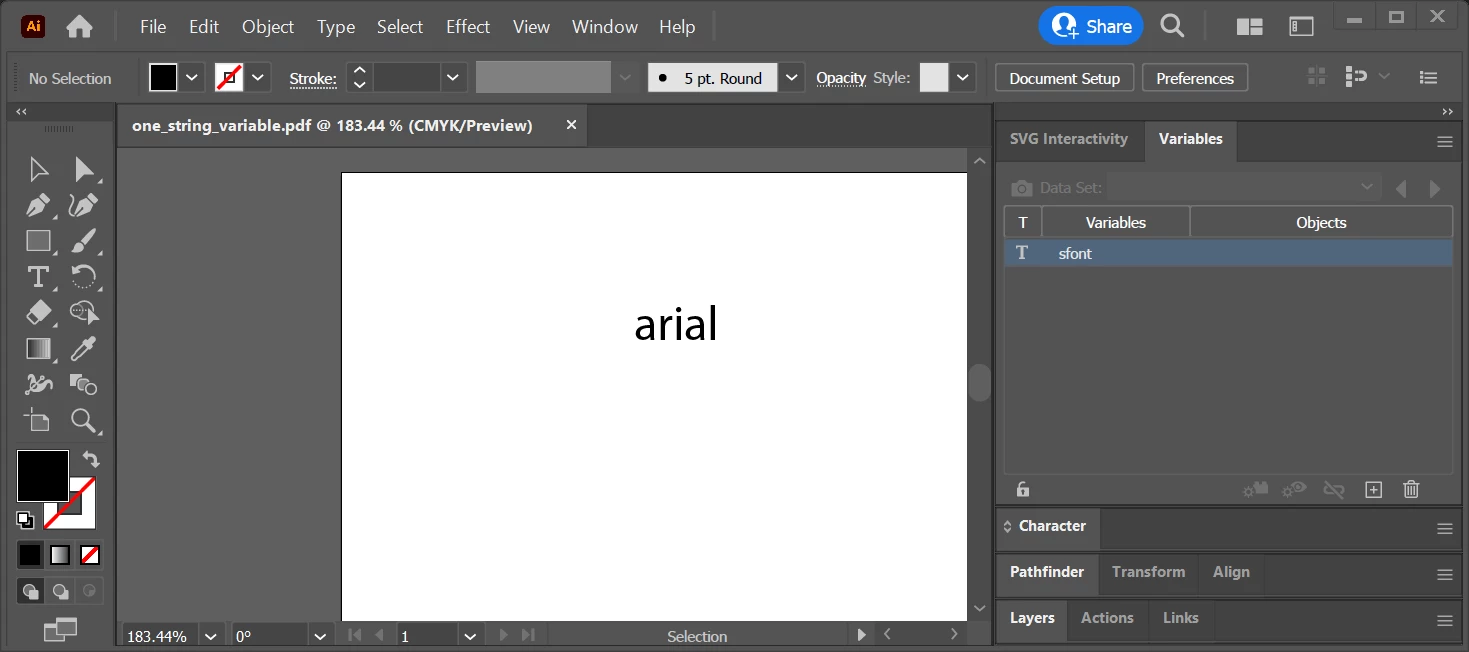Select the Gradient tool

38,349
